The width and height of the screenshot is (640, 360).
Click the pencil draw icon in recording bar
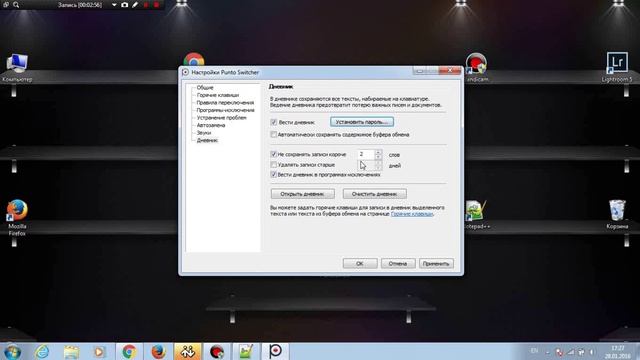[135, 5]
